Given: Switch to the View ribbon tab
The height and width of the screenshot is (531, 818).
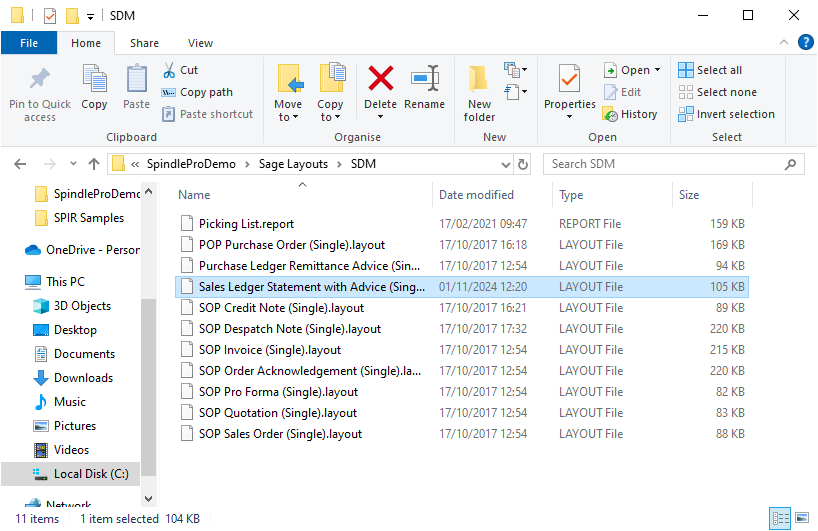Looking at the screenshot, I should click(200, 43).
